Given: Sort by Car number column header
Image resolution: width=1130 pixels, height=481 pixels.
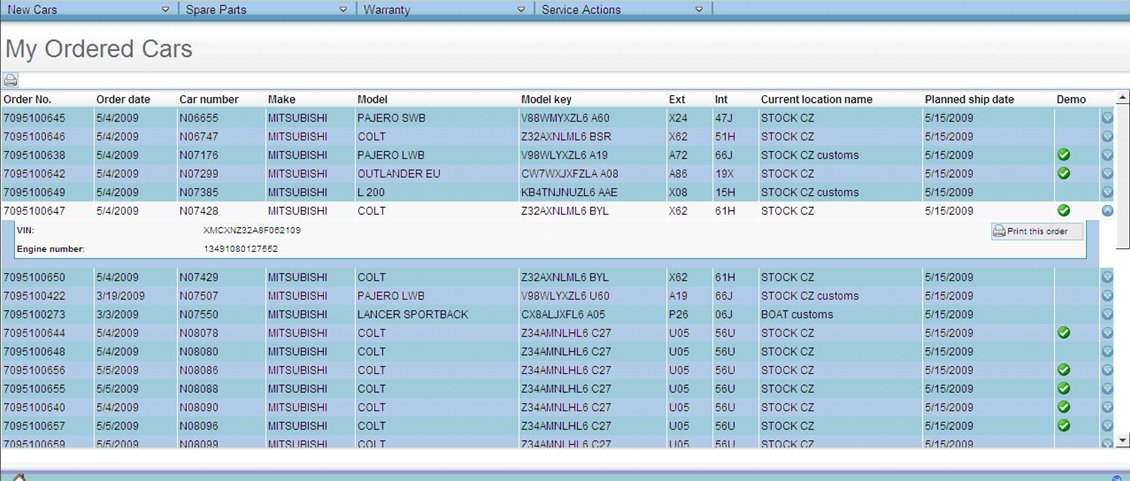Looking at the screenshot, I should [x=209, y=100].
